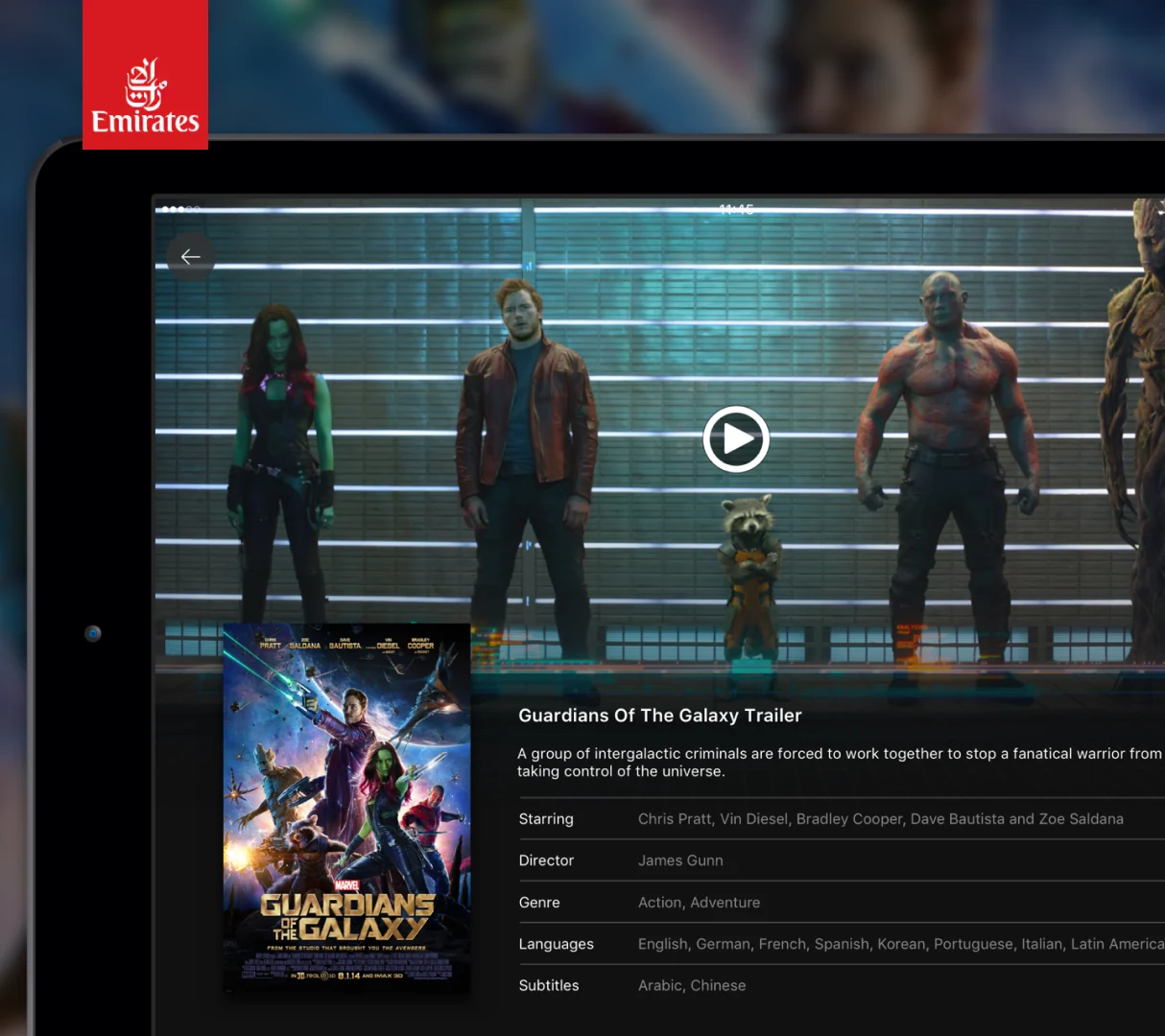
Task: Select the Languages list row
Action: point(842,944)
